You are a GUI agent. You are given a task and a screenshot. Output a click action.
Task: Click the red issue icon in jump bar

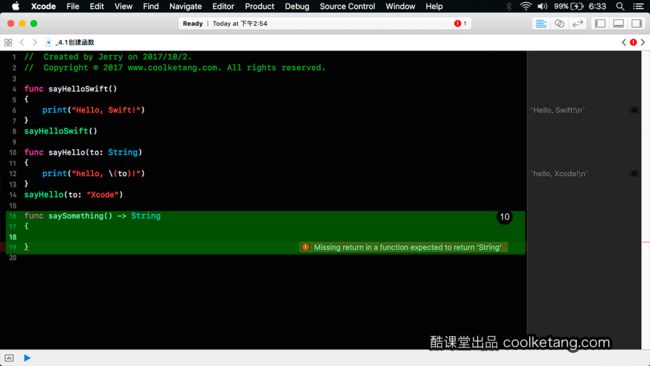click(x=633, y=42)
